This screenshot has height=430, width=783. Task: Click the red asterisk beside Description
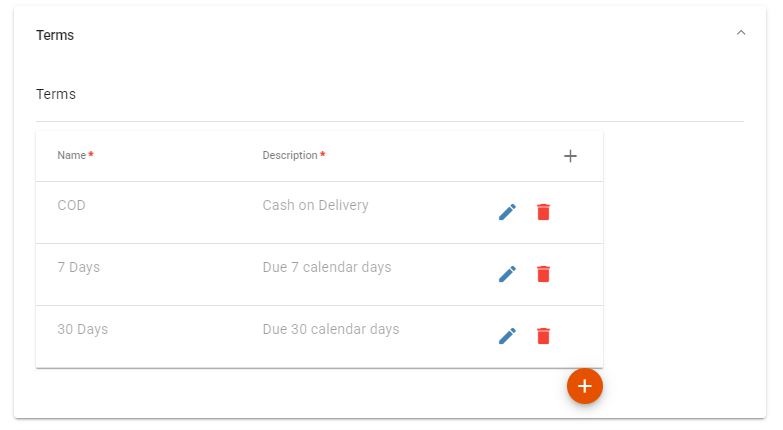point(323,154)
